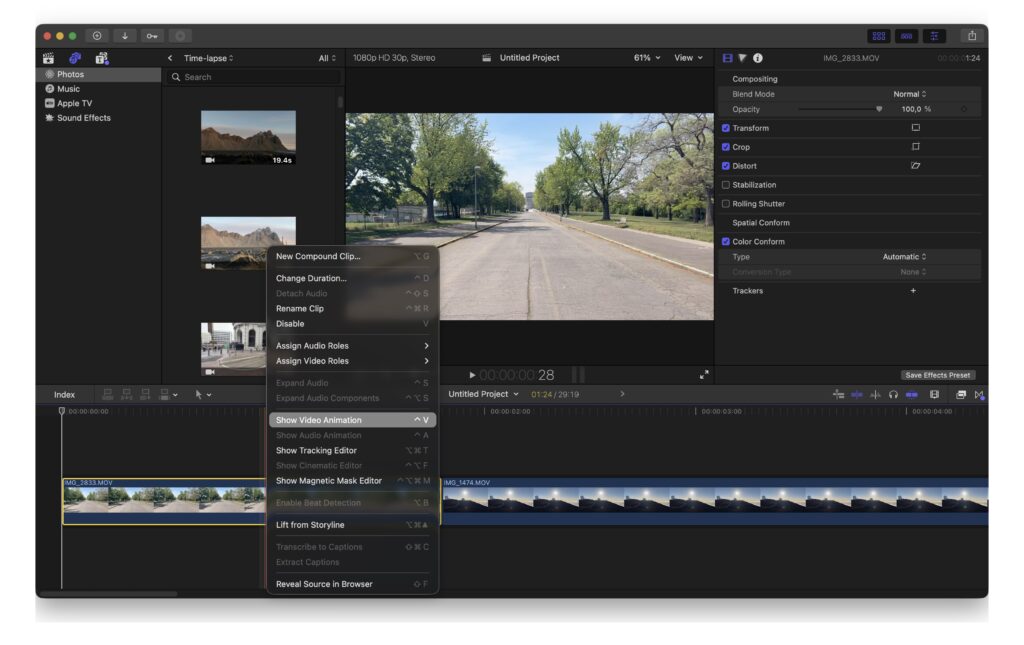Toggle the Inspector sliders button
This screenshot has width=1024, height=645.
point(935,36)
